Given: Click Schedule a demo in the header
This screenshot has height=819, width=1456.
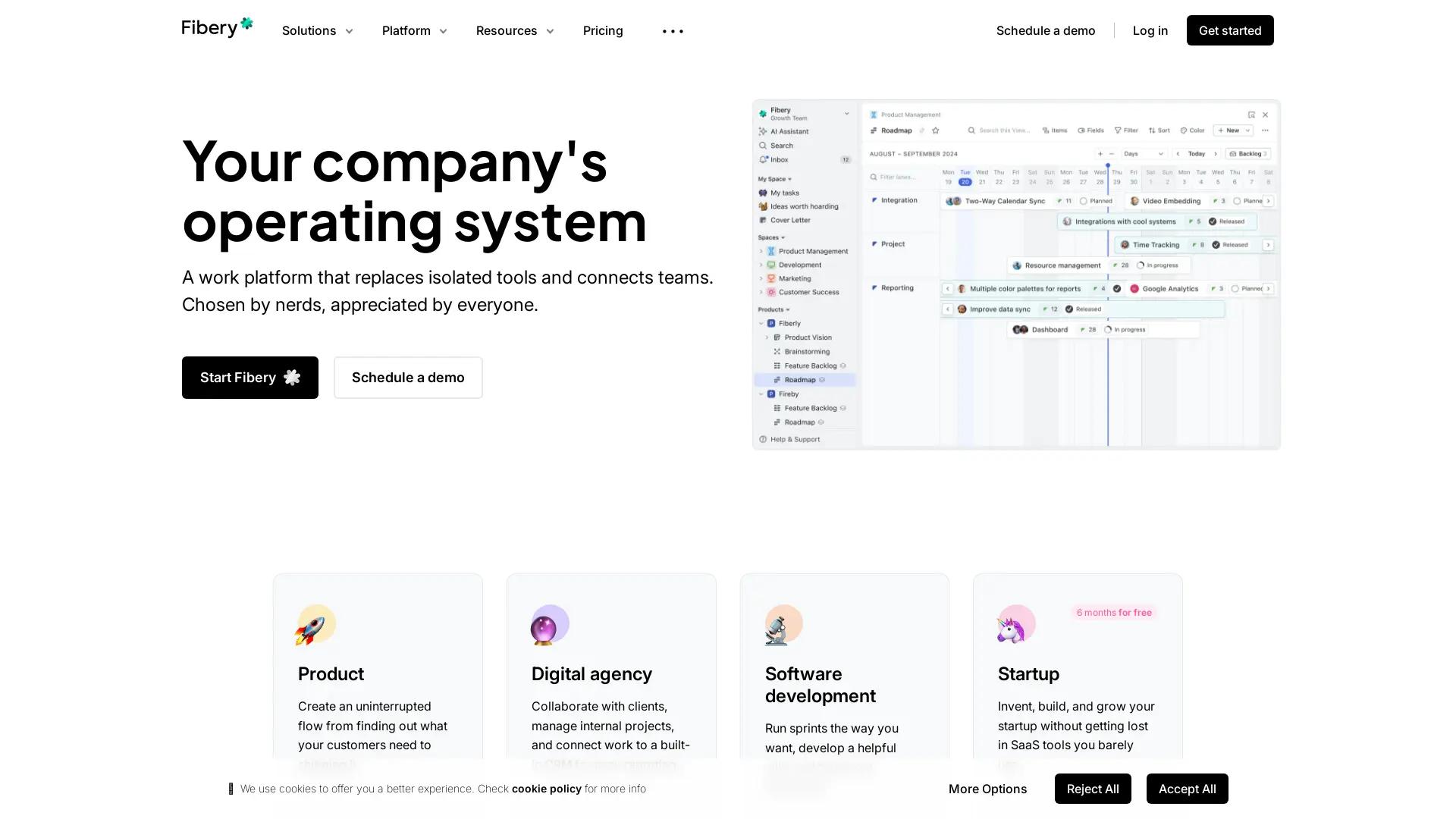Looking at the screenshot, I should tap(1045, 31).
